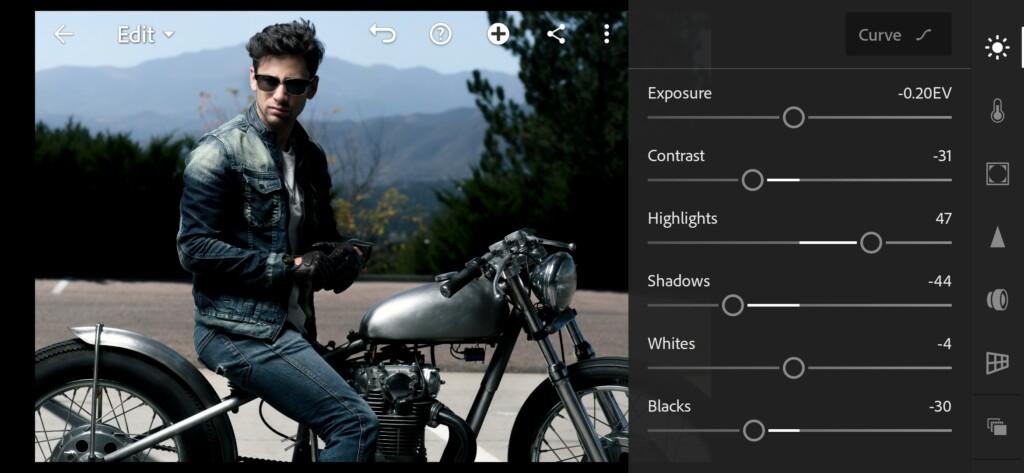
Task: Open the Edit mode dropdown
Action: click(146, 34)
